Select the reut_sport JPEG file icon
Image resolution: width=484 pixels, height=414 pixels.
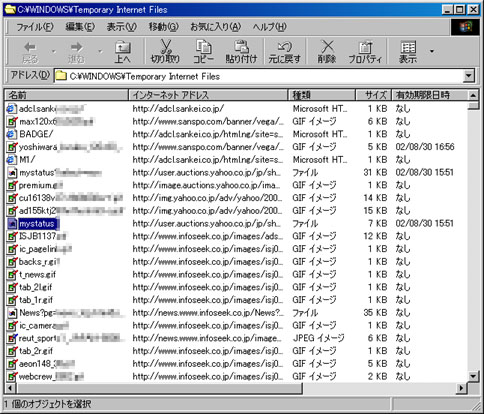[x=12, y=338]
